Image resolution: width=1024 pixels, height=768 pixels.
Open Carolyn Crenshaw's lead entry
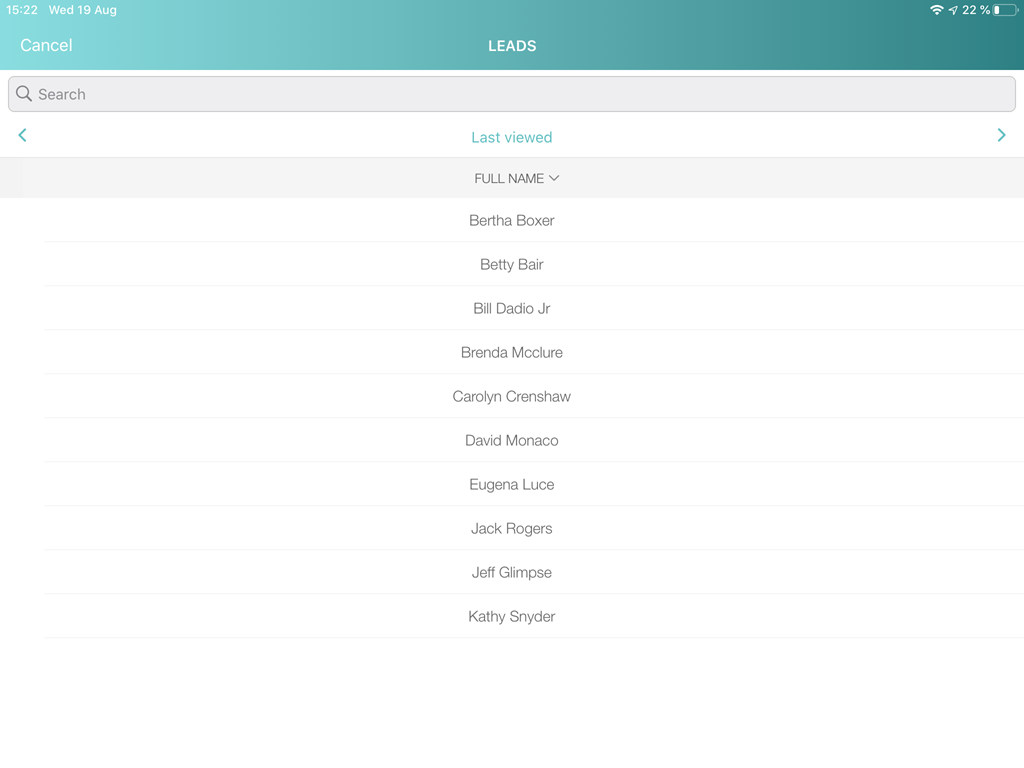[512, 396]
